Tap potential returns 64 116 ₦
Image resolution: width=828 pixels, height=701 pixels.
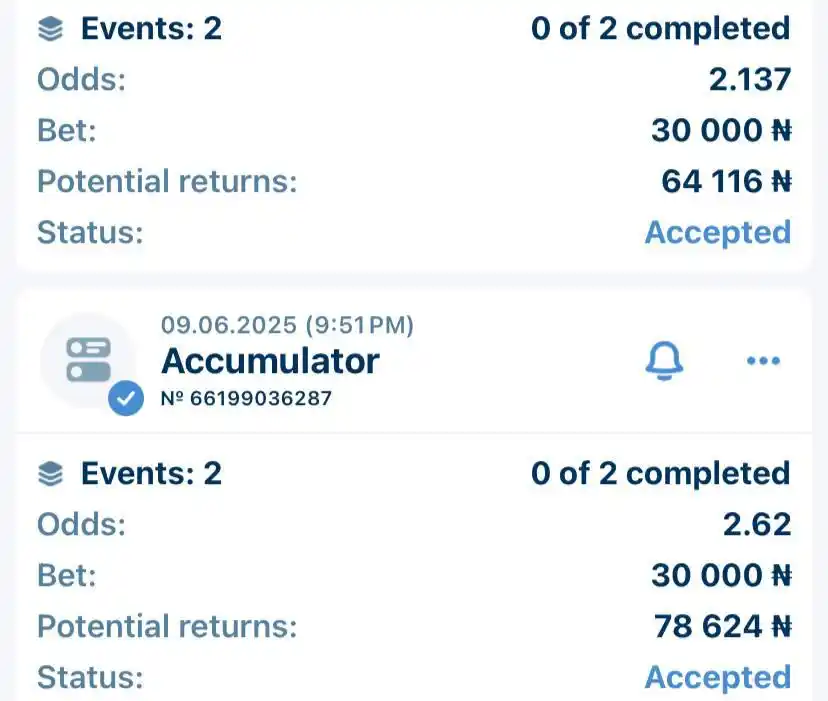coord(727,182)
